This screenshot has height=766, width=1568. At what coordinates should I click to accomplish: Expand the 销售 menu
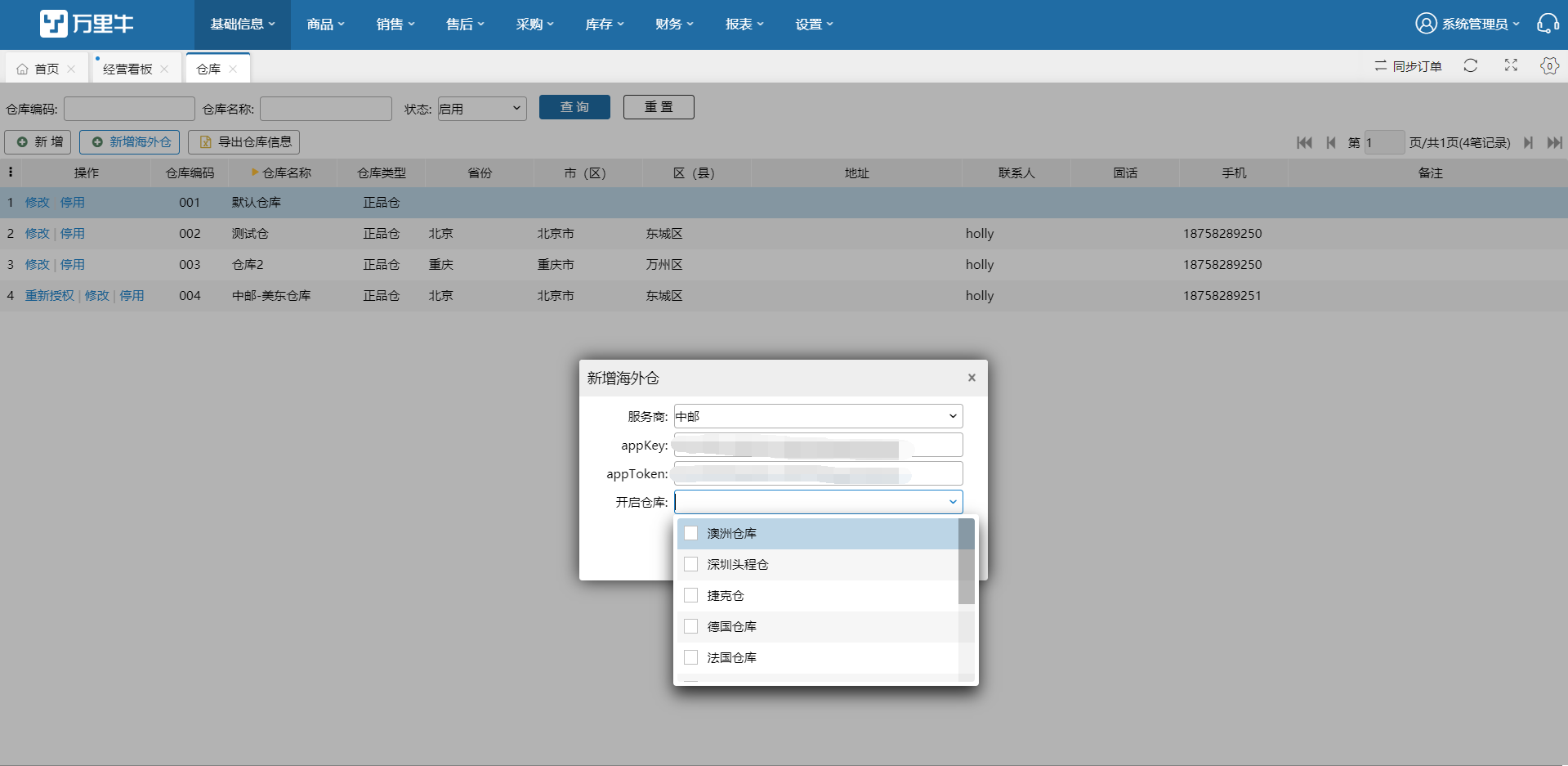point(395,25)
